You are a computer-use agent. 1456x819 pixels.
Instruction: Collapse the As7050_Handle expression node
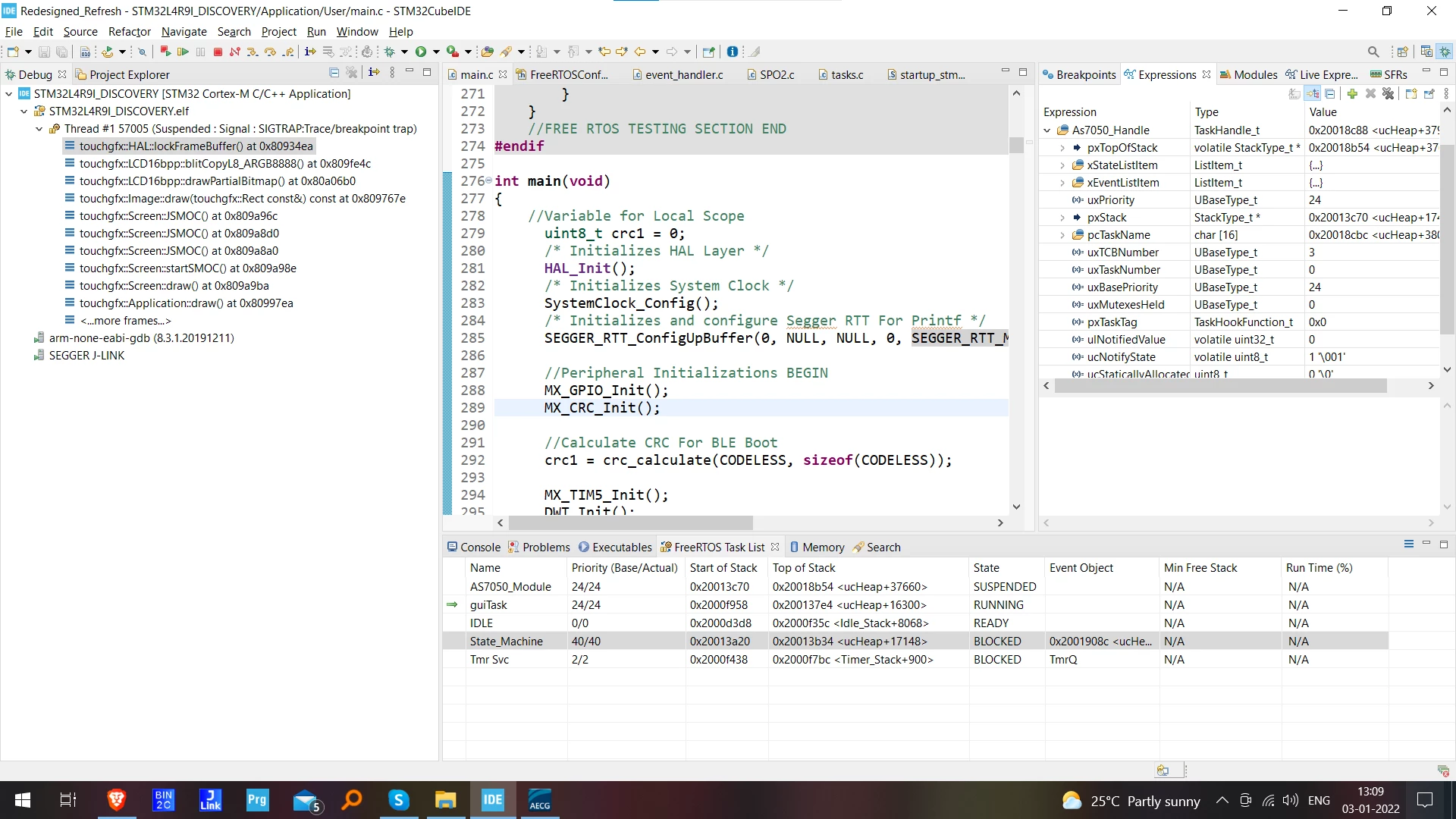pyautogui.click(x=1047, y=130)
